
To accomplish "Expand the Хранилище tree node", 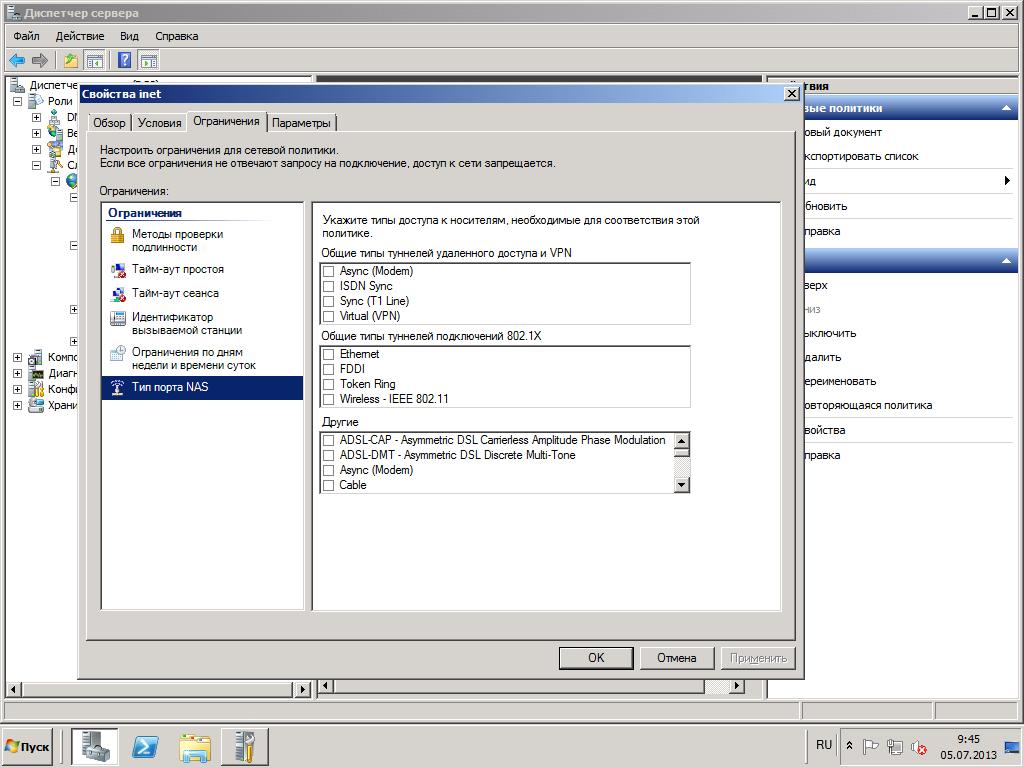I will click(x=18, y=405).
